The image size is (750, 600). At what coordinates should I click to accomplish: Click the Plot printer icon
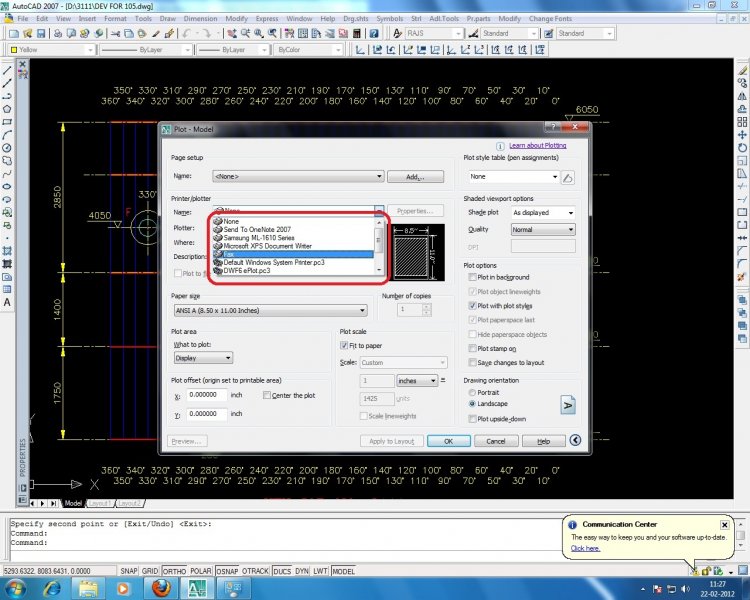tap(57, 33)
